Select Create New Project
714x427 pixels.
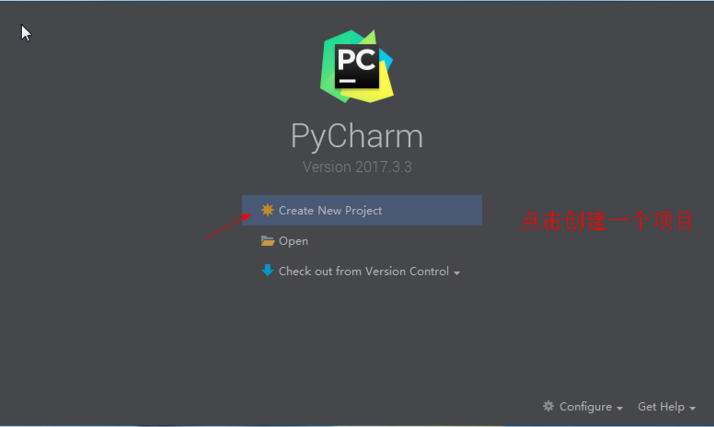tap(330, 210)
